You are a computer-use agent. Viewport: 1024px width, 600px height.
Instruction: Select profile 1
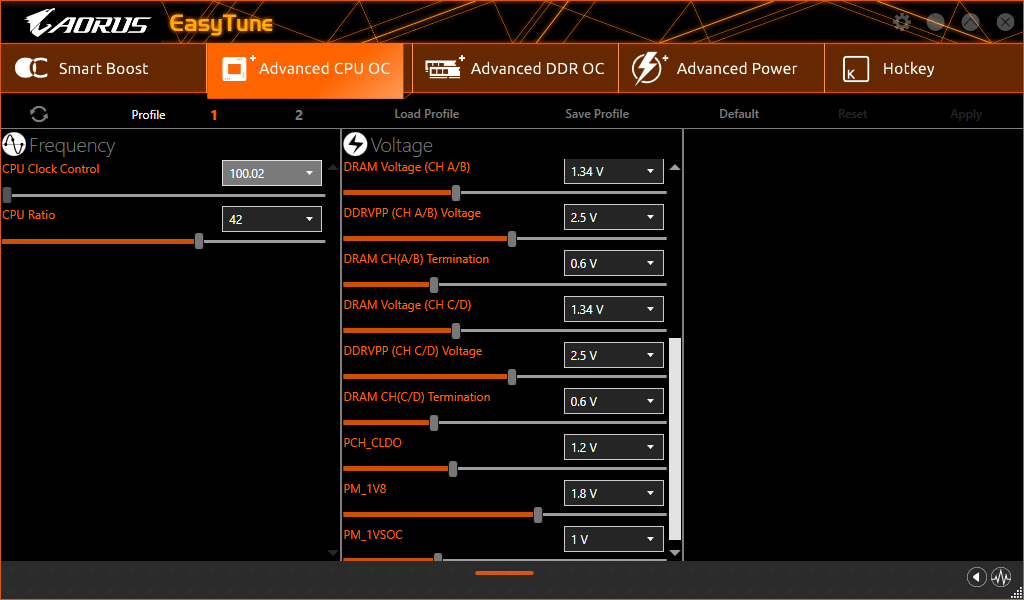coord(214,115)
